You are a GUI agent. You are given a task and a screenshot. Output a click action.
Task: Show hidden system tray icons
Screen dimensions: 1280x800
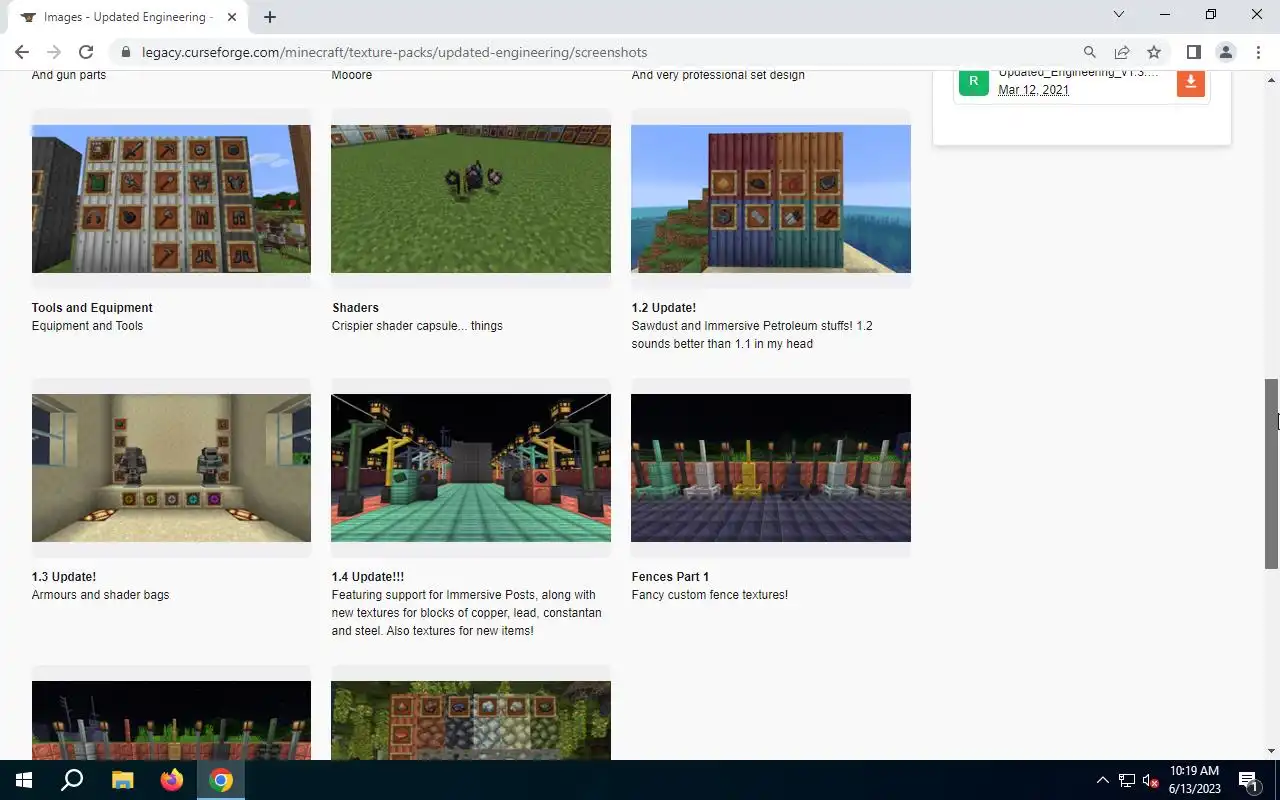click(1103, 780)
